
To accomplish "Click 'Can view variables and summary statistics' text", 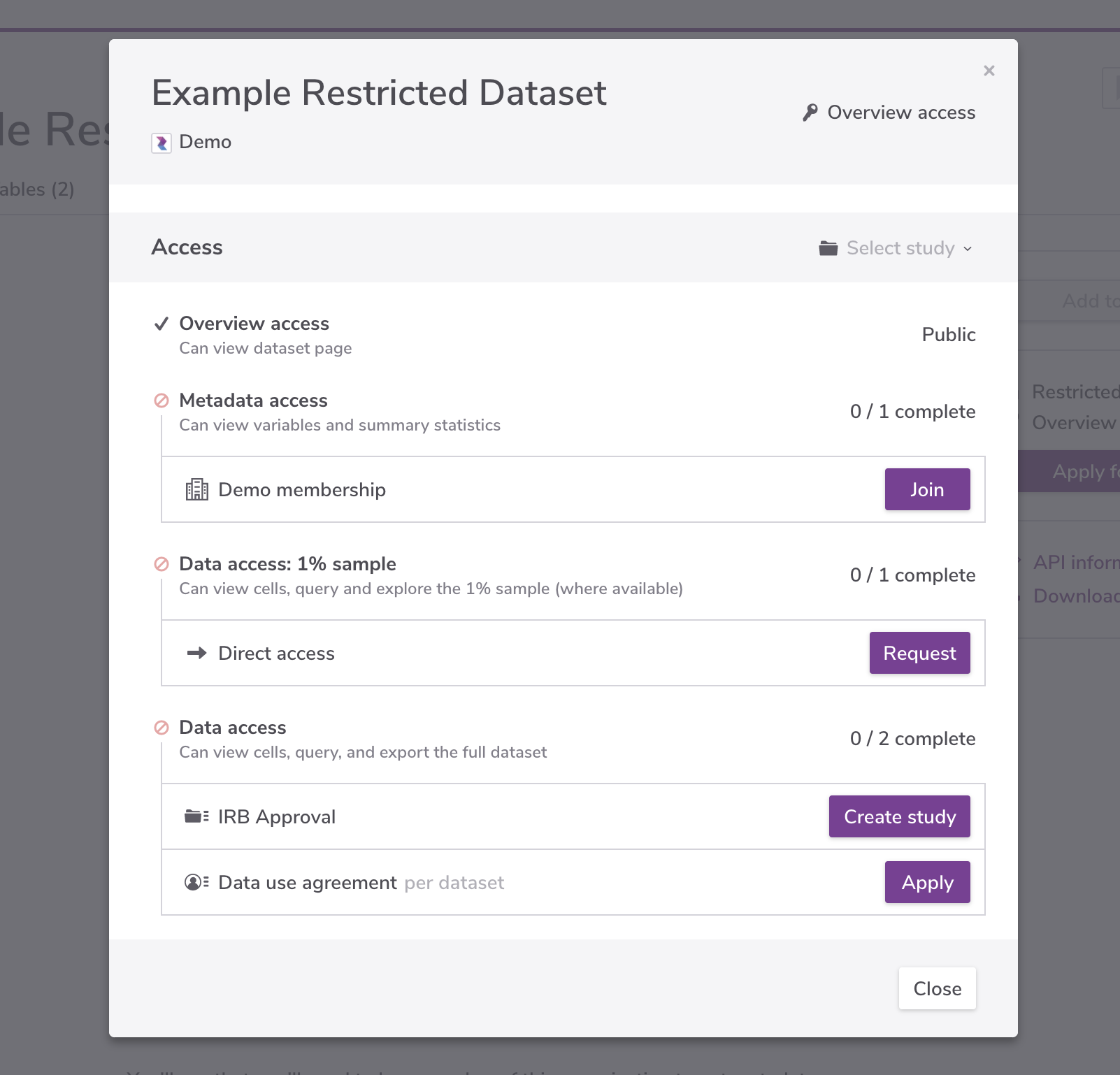I will coord(340,425).
